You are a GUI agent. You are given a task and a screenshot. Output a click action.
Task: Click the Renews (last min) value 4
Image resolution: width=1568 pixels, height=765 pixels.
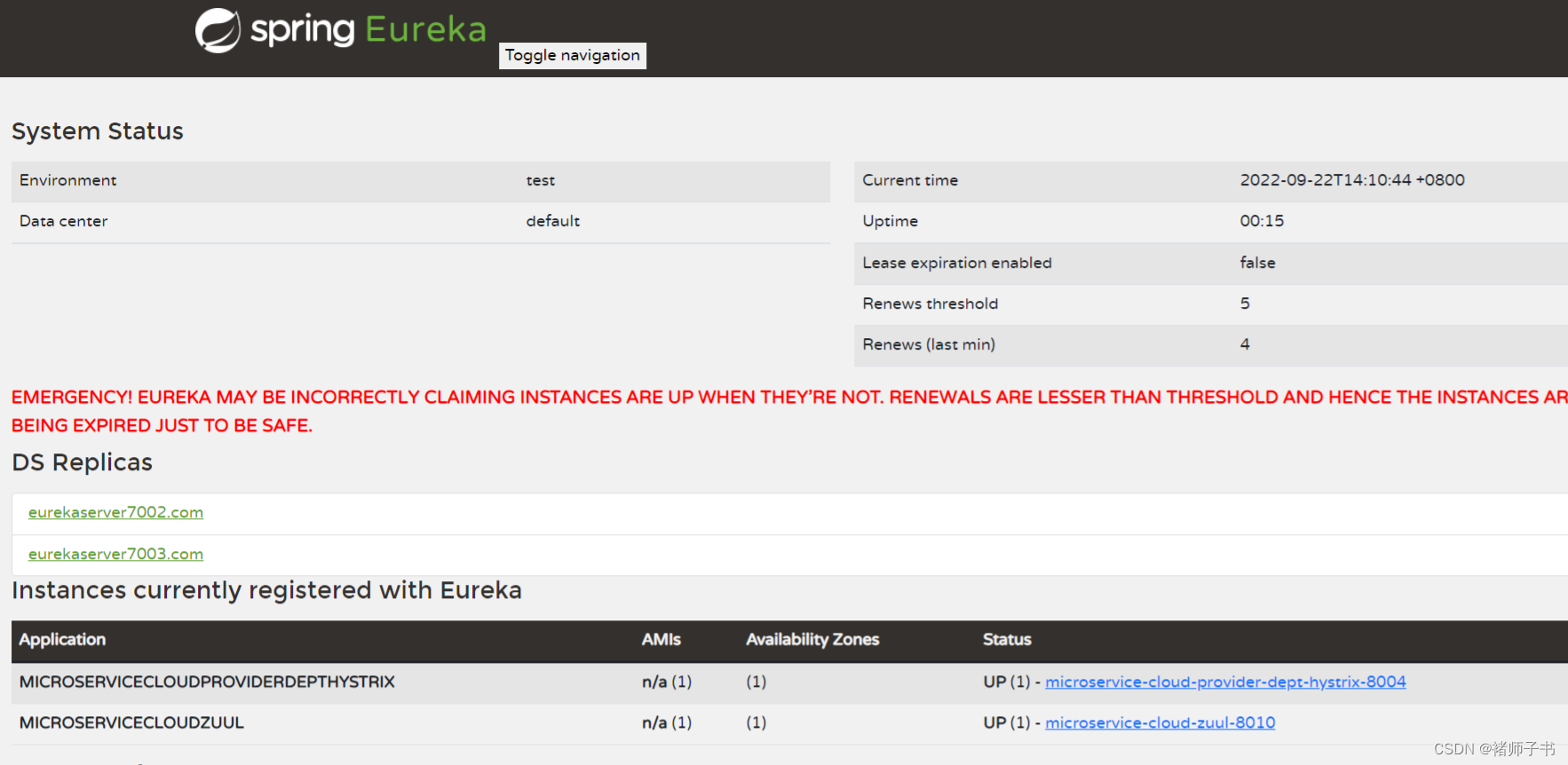click(1245, 344)
